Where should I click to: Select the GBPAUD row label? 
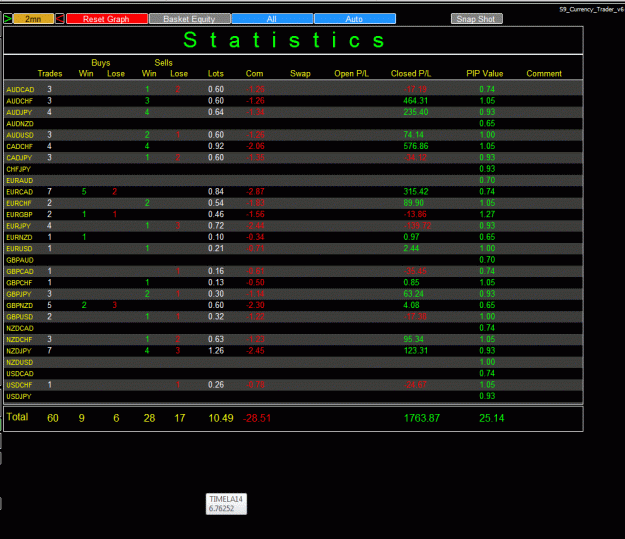pos(20,260)
